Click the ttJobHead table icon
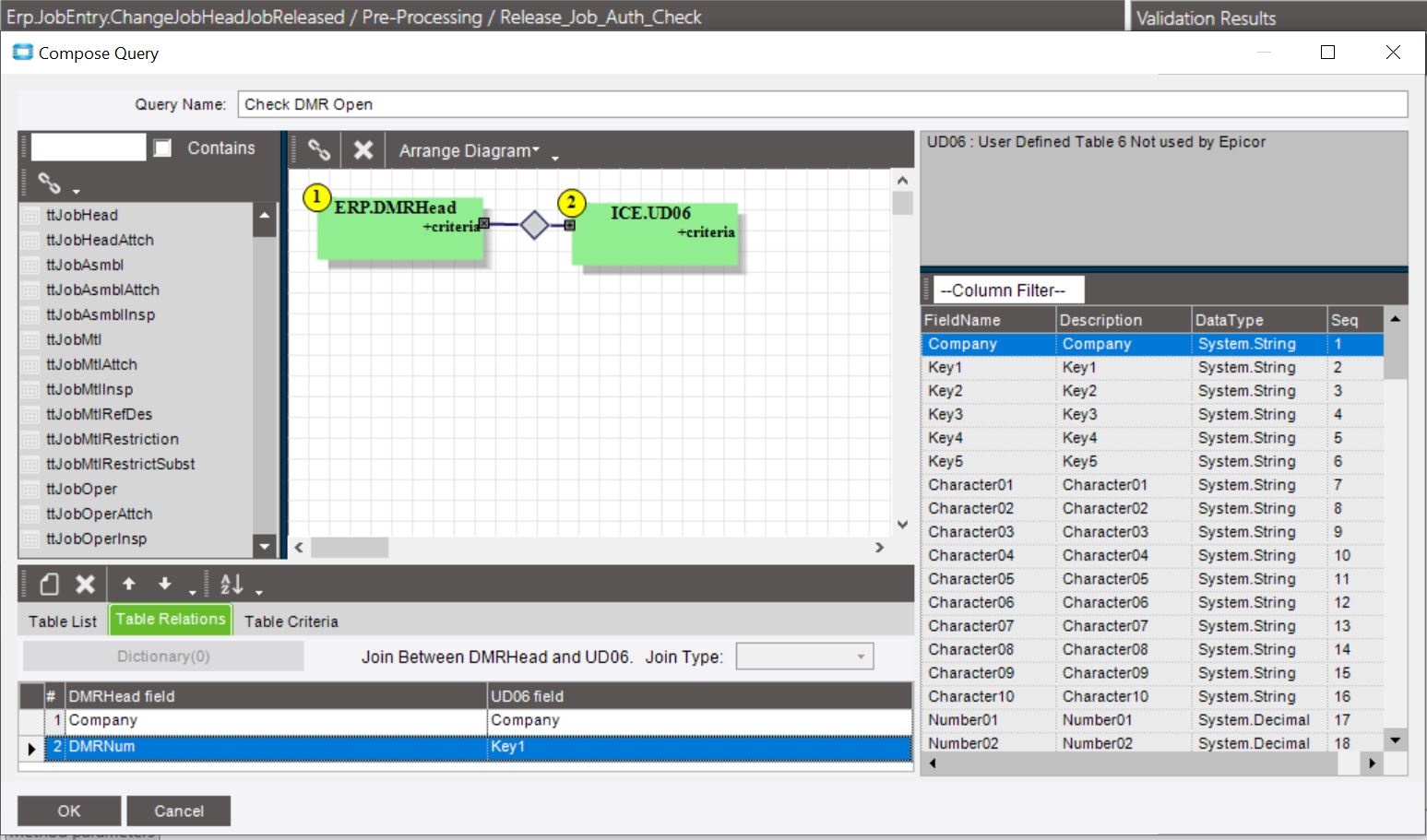Image resolution: width=1427 pixels, height=840 pixels. tap(32, 216)
